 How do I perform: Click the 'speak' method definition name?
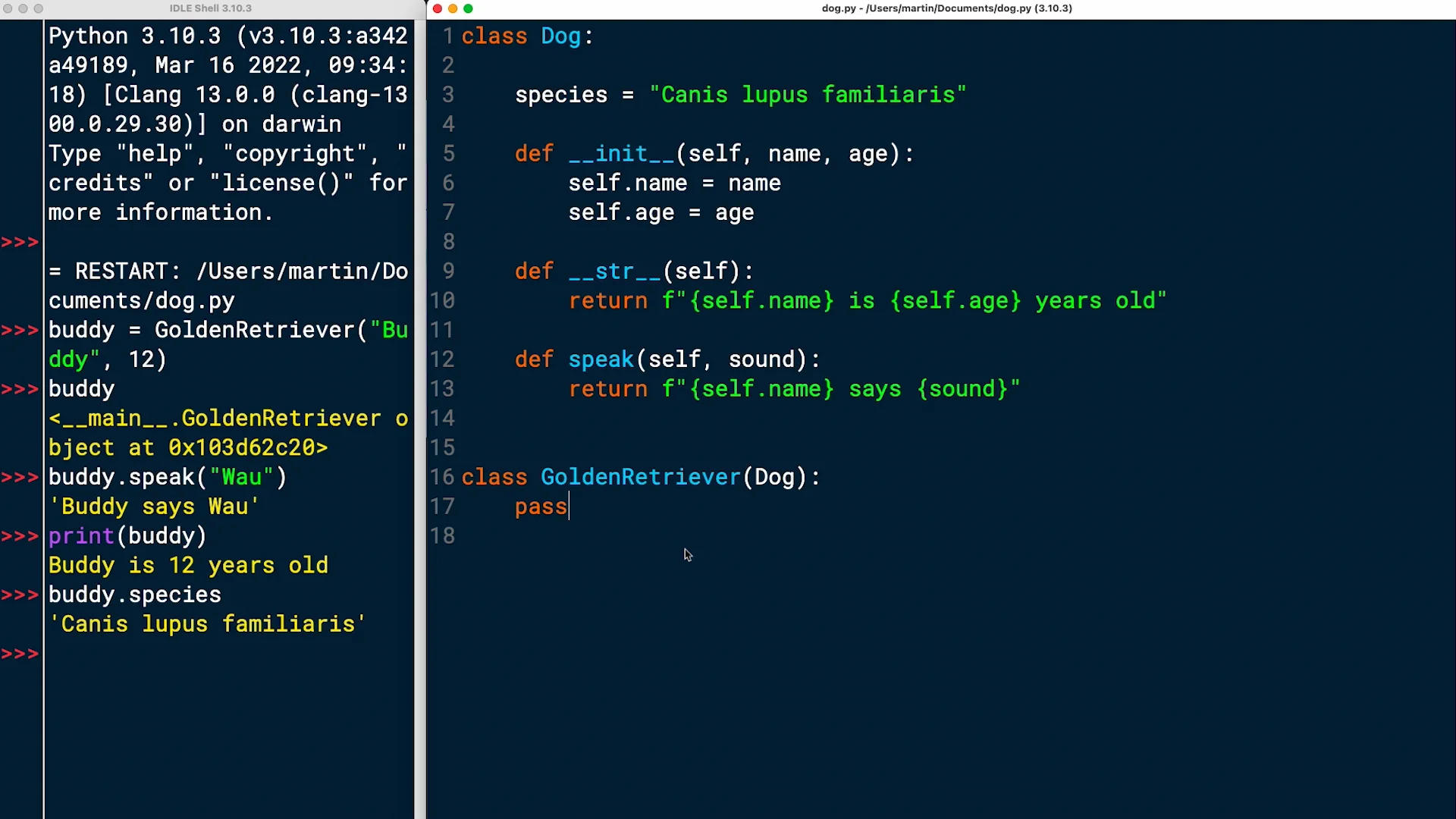coord(601,359)
